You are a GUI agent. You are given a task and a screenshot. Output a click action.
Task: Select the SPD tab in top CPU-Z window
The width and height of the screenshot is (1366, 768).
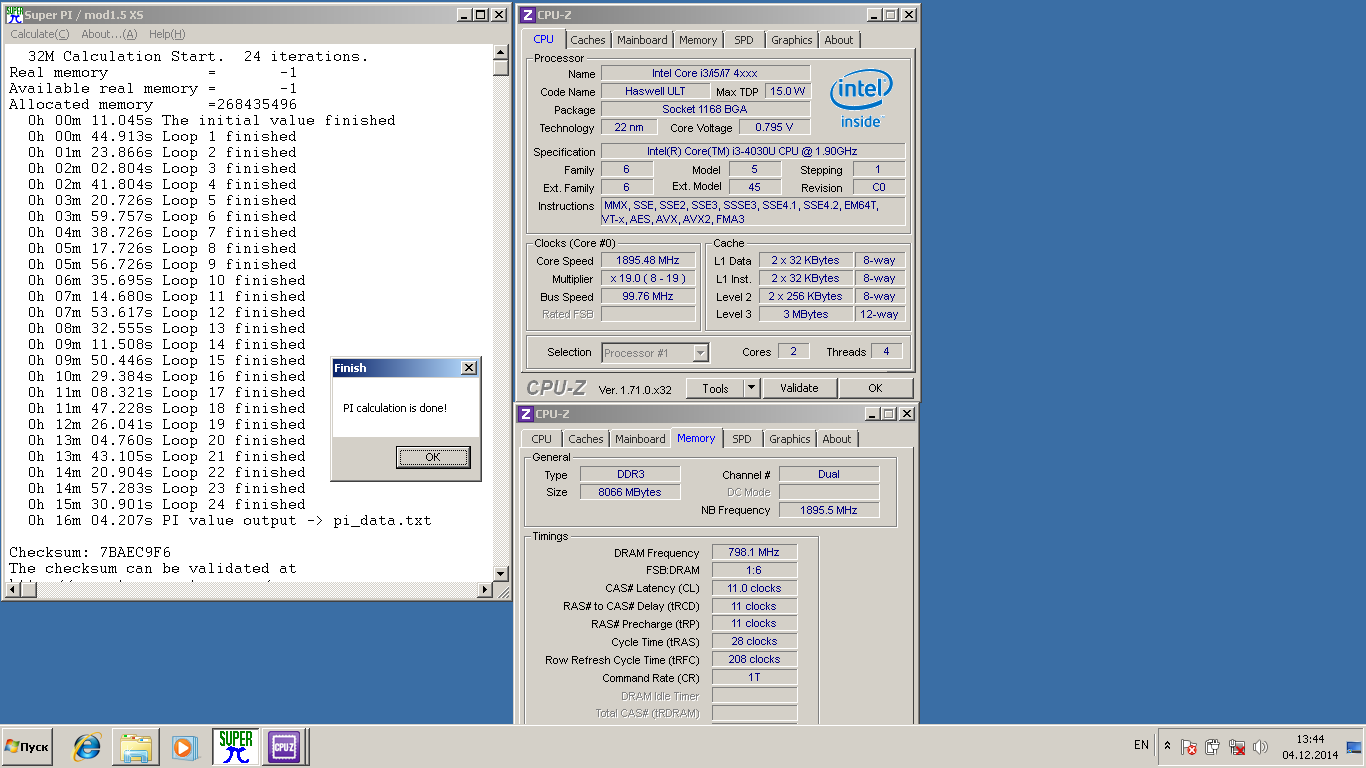point(744,40)
